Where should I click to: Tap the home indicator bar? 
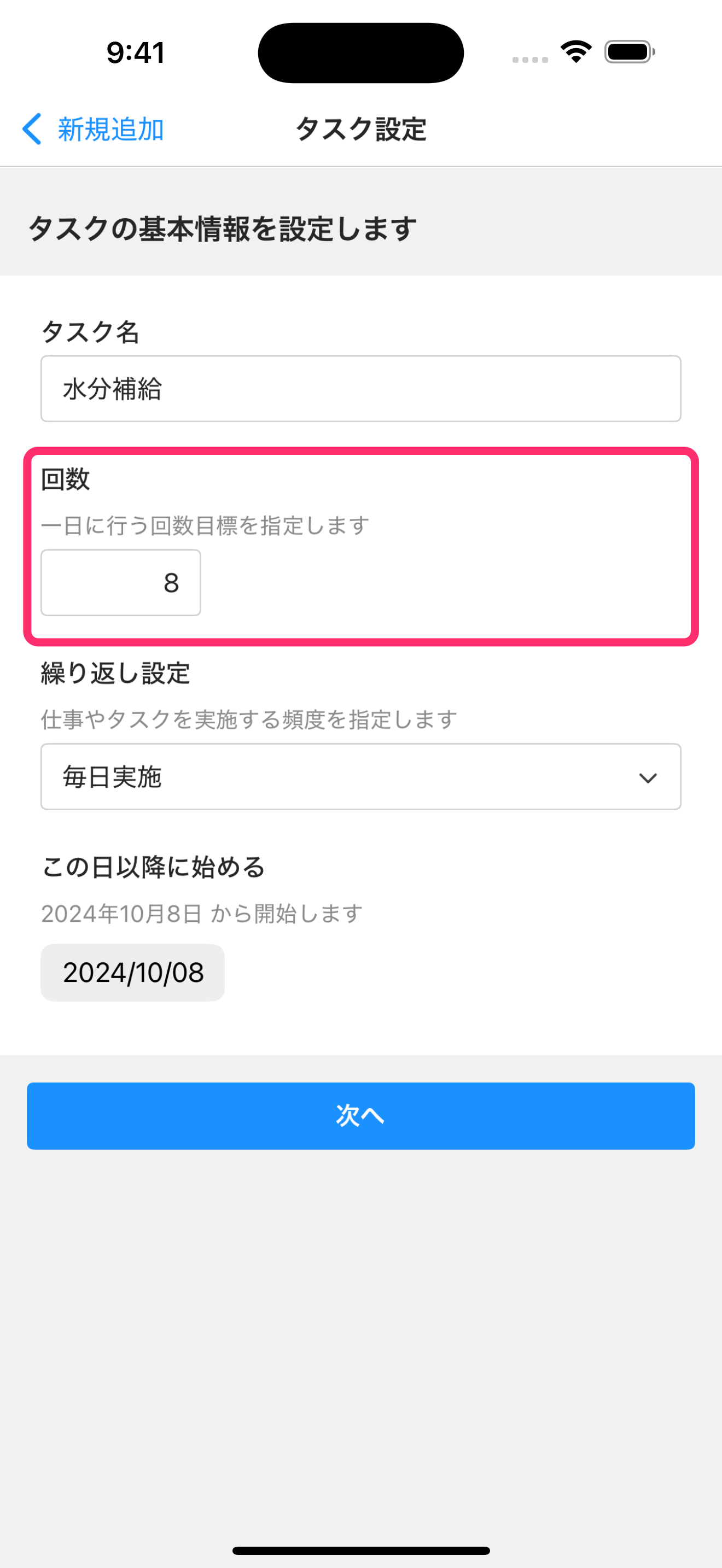click(x=361, y=1550)
